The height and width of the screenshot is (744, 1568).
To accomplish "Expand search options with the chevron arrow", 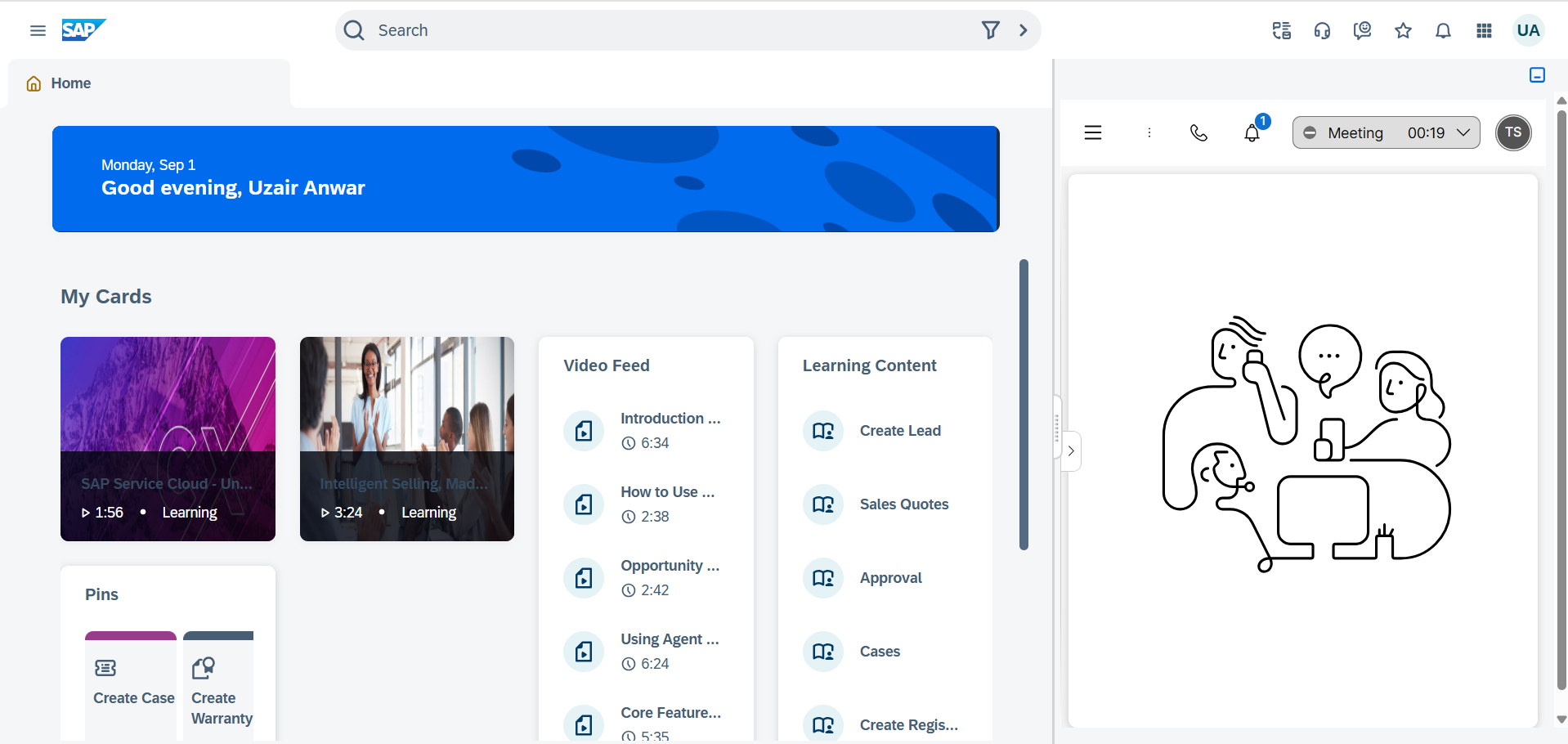I will click(x=1024, y=30).
